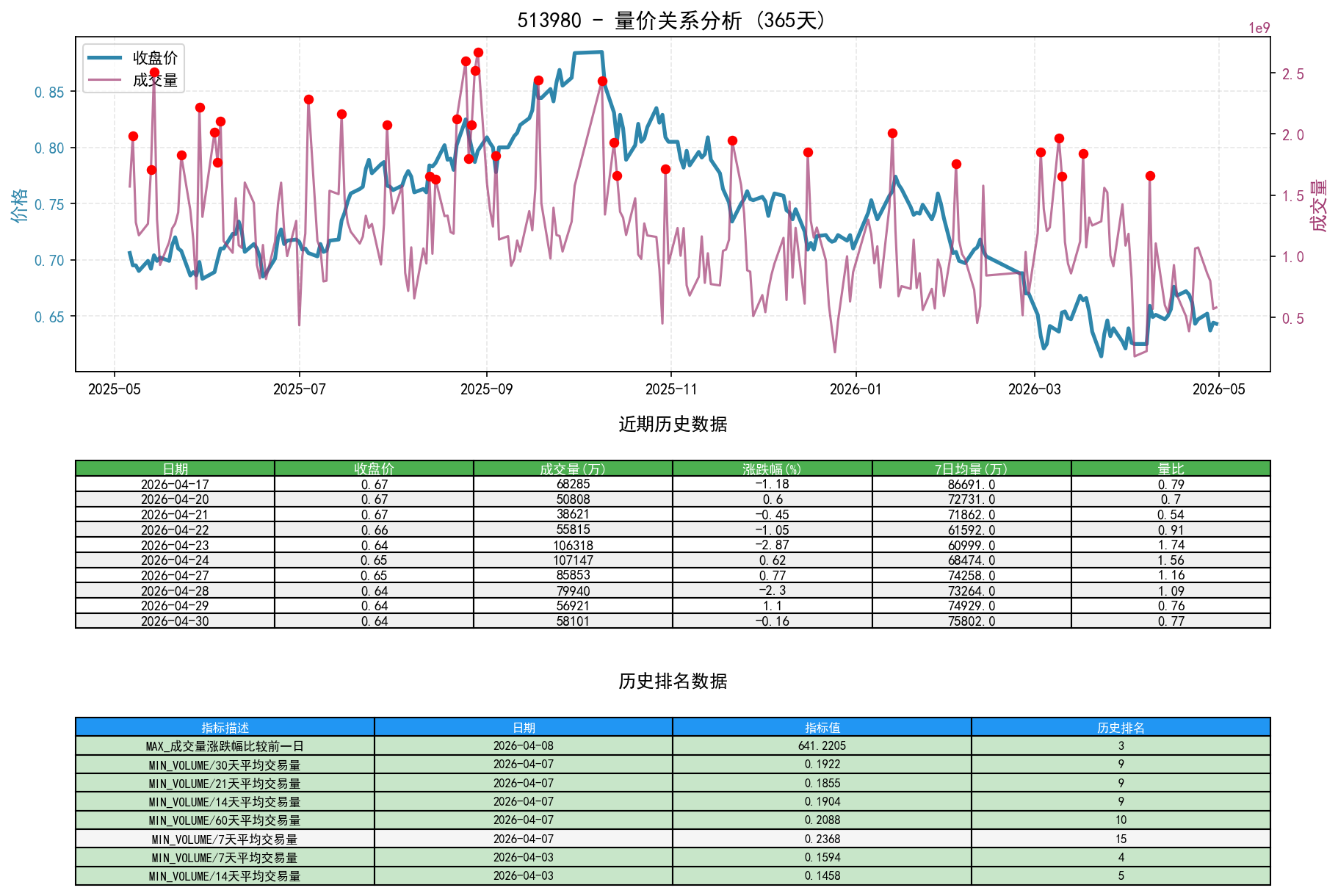Click the blue 收盘价 line sample in legend
The image size is (1338, 896).
click(x=104, y=57)
